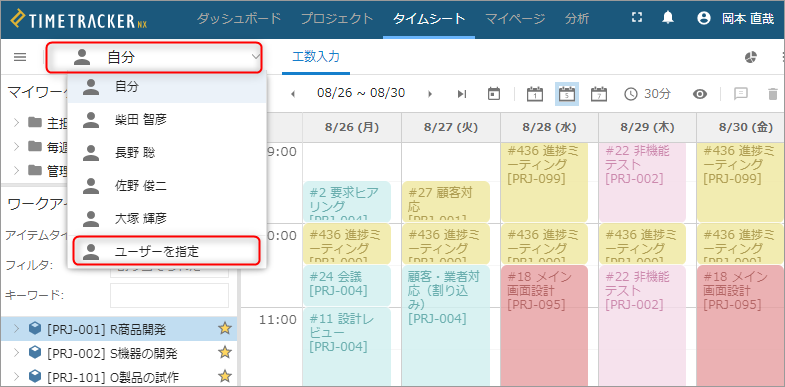Image resolution: width=785 pixels, height=387 pixels.
Task: Select #11 設計レビュー entry on Monday
Action: coord(347,346)
